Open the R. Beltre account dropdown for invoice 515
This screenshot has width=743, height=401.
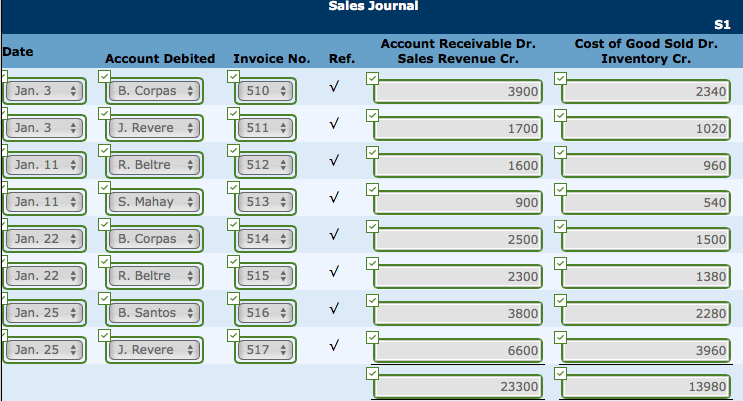coord(154,275)
